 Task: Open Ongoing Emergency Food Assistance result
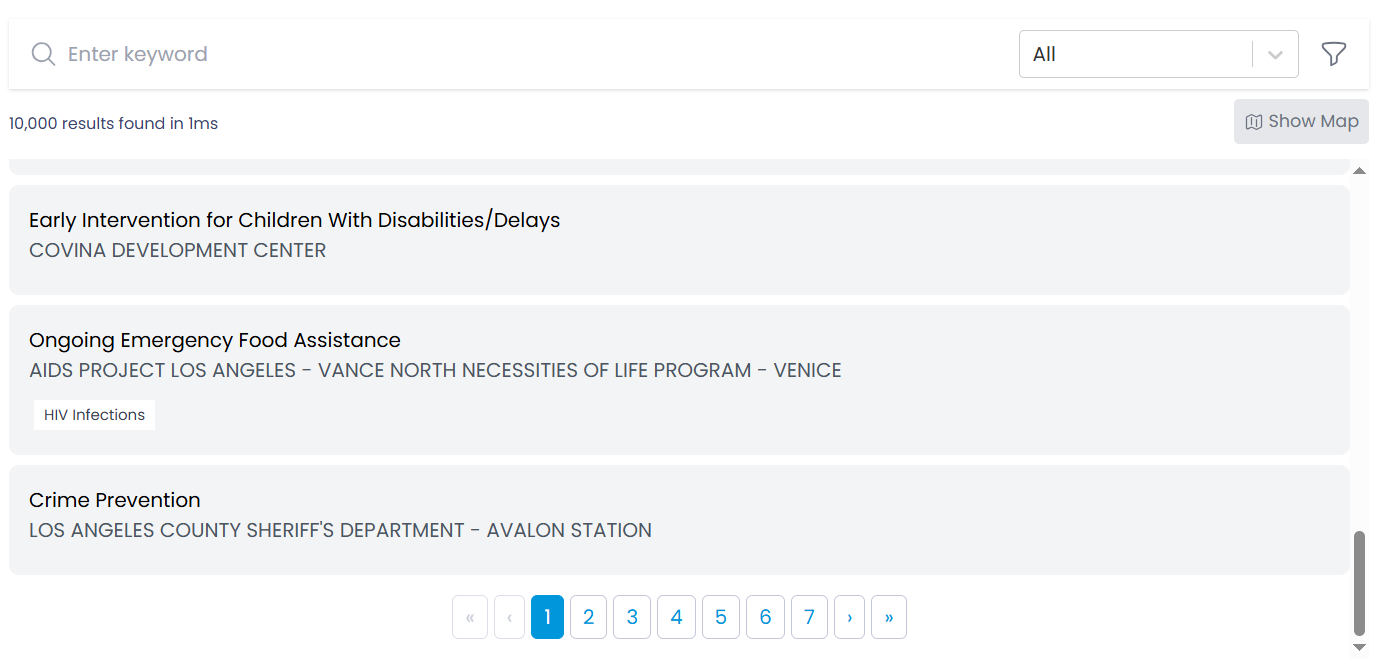pyautogui.click(x=214, y=340)
